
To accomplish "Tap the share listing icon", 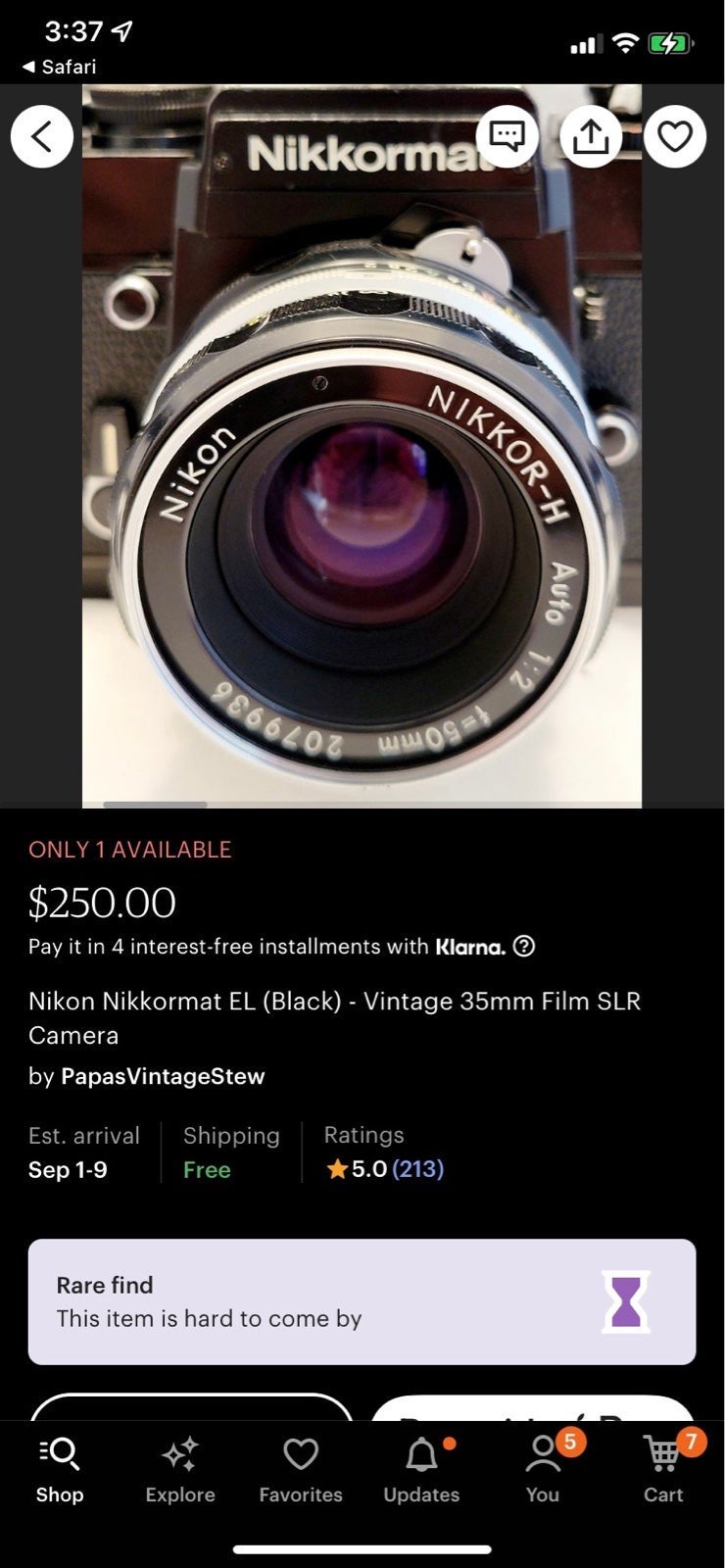I will (591, 136).
